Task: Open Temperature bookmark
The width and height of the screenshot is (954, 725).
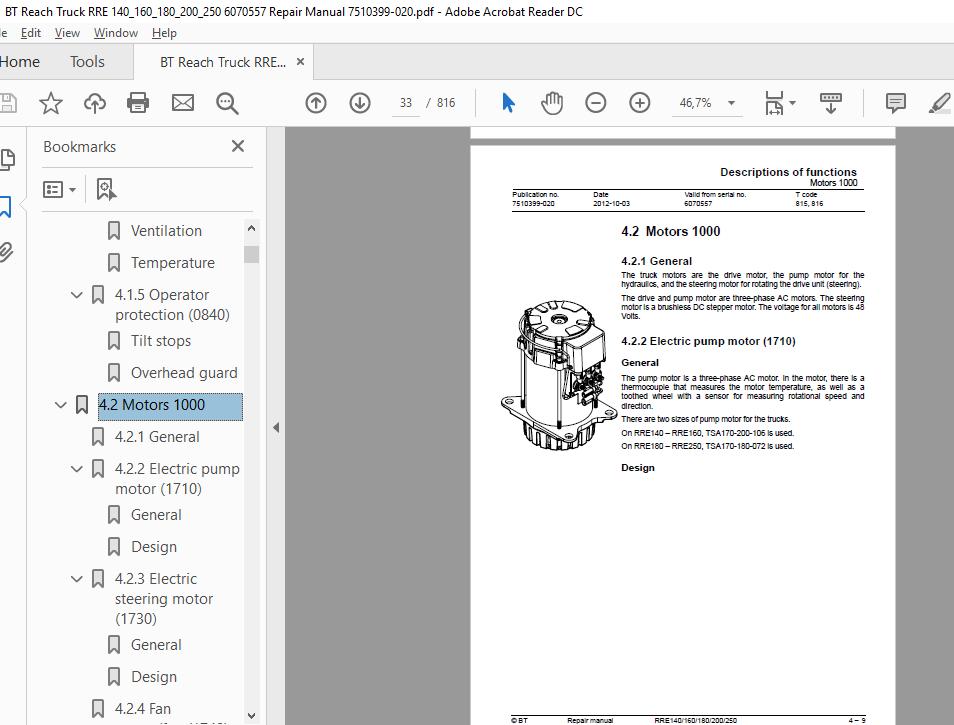Action: 173,263
